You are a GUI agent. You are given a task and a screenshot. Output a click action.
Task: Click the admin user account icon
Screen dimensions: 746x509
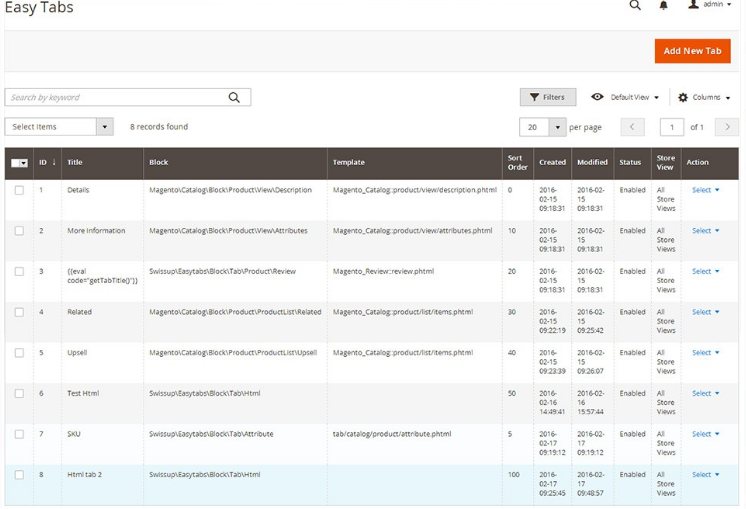coord(693,5)
